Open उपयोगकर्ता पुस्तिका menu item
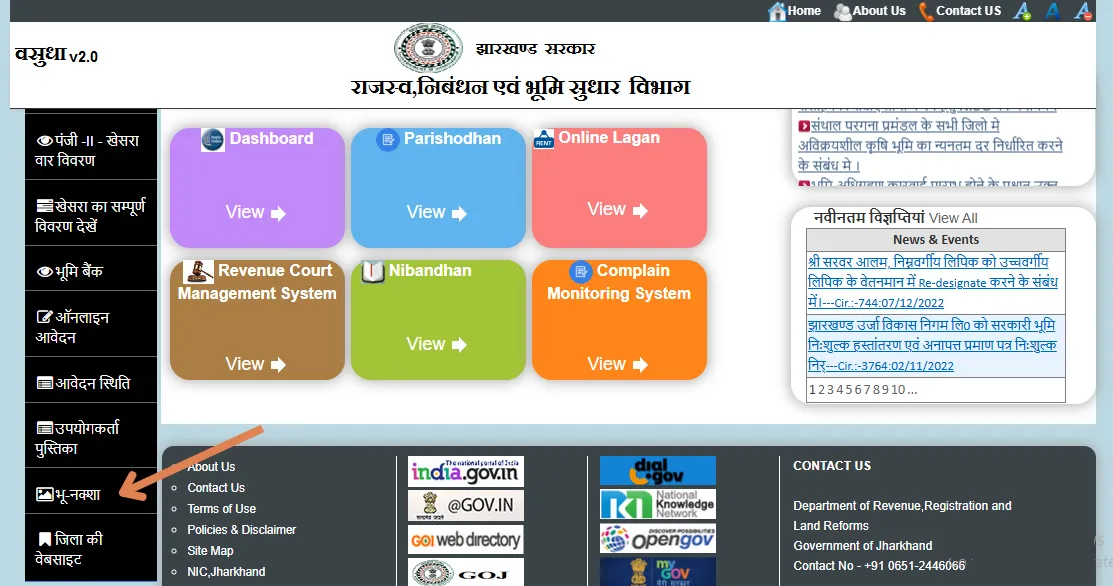 click(x=91, y=436)
